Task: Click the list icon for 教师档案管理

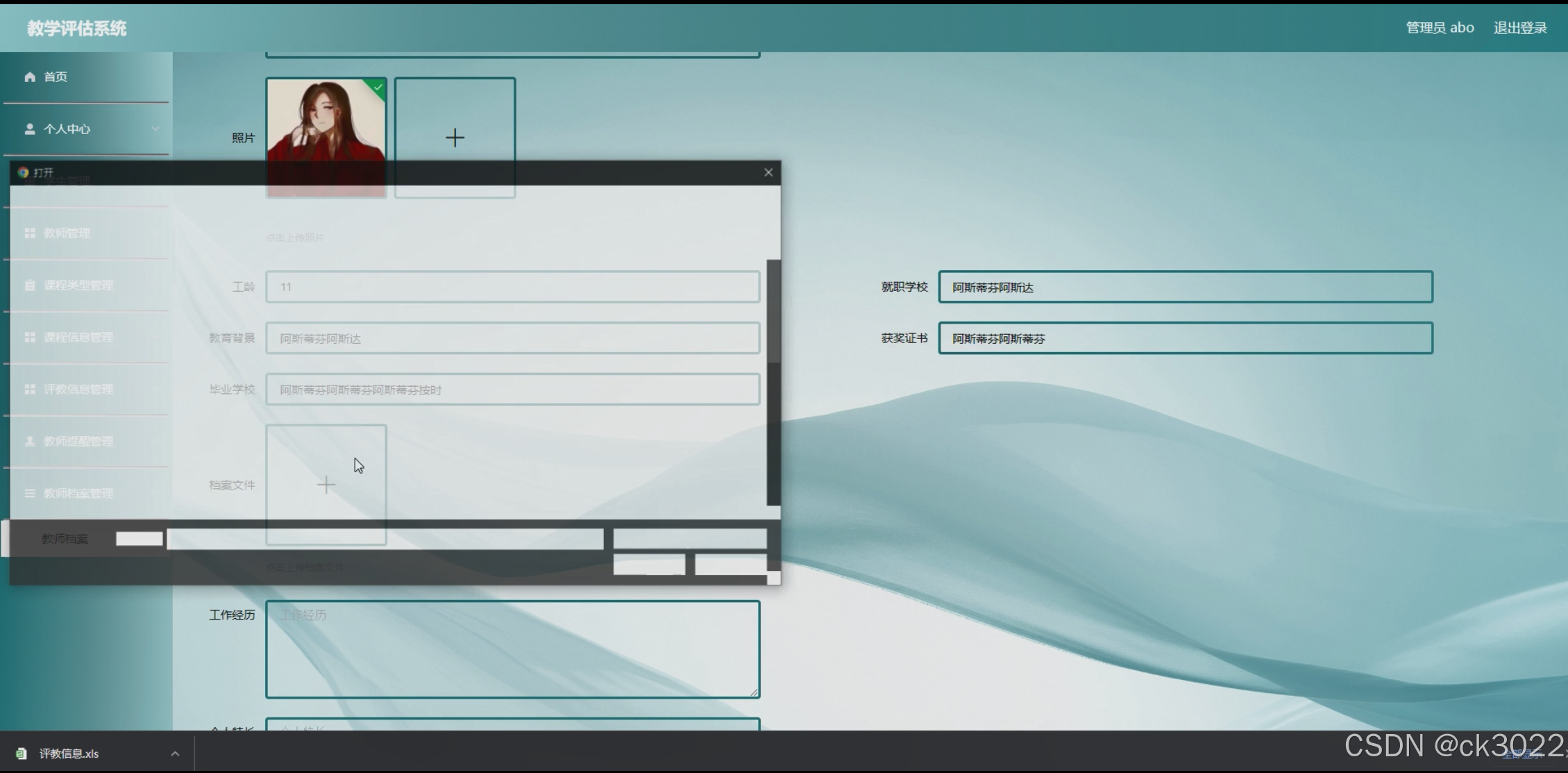Action: coord(30,494)
